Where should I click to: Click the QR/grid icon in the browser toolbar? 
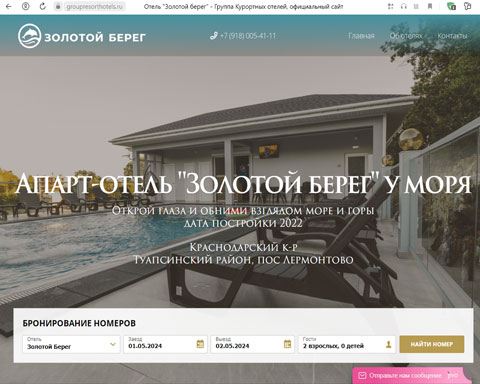pos(391,6)
